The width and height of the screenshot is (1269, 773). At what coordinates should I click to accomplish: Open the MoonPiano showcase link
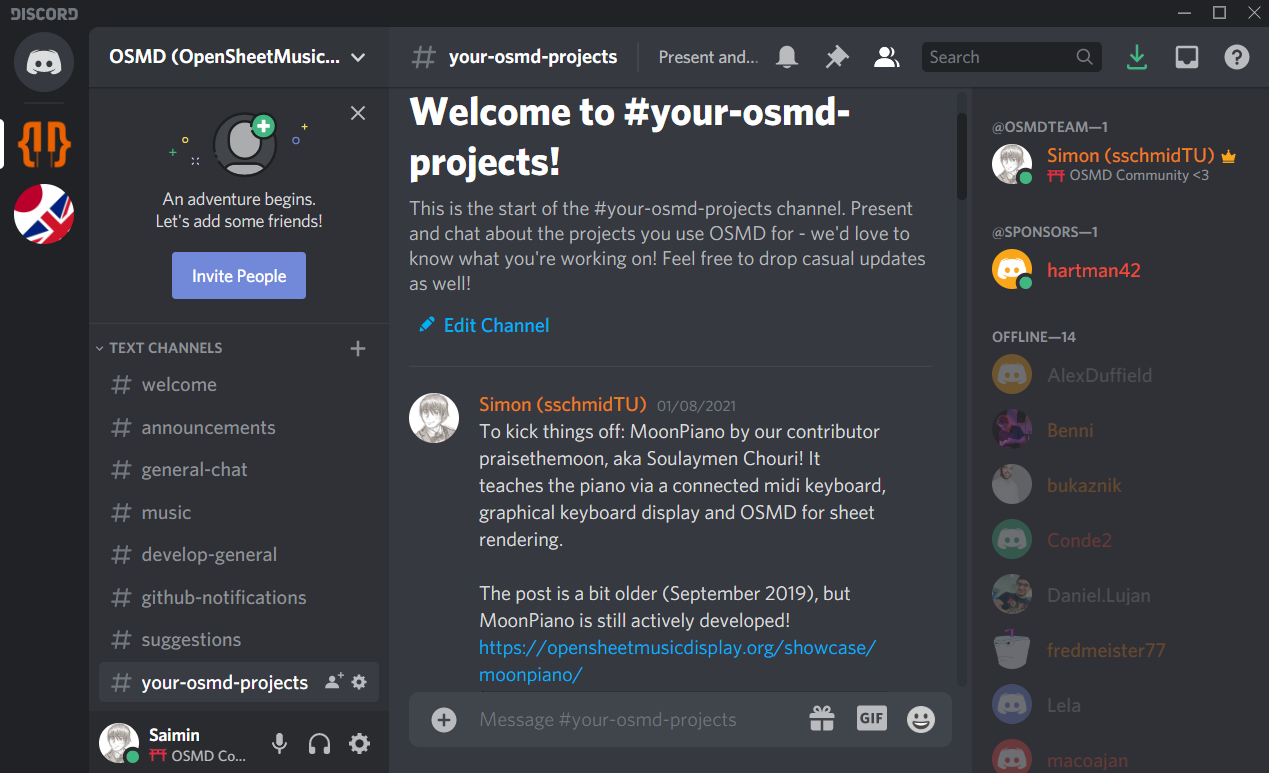(x=677, y=648)
